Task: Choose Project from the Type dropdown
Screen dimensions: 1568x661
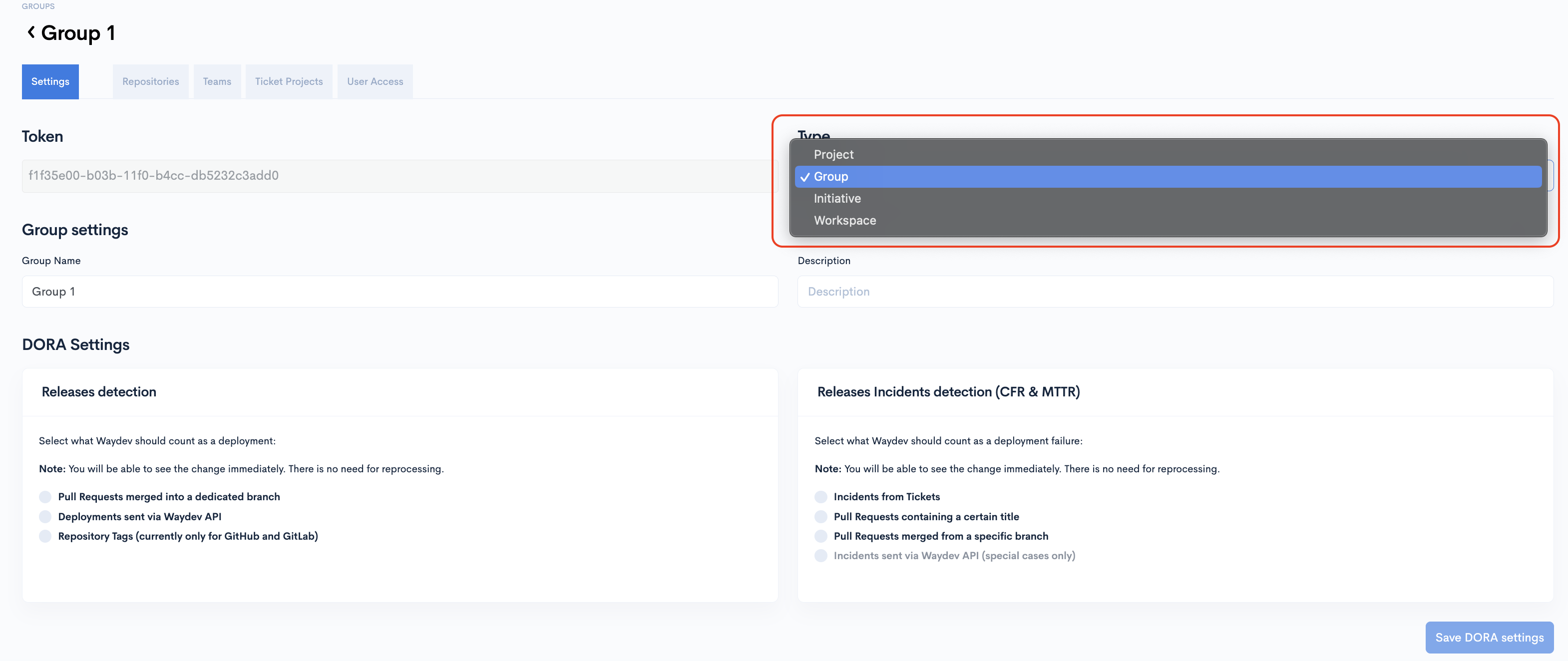Action: (833, 155)
